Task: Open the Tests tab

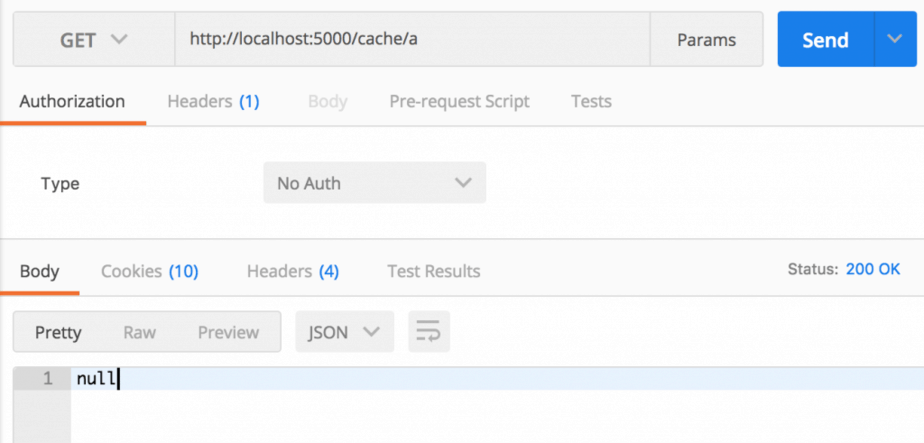Action: pyautogui.click(x=591, y=101)
